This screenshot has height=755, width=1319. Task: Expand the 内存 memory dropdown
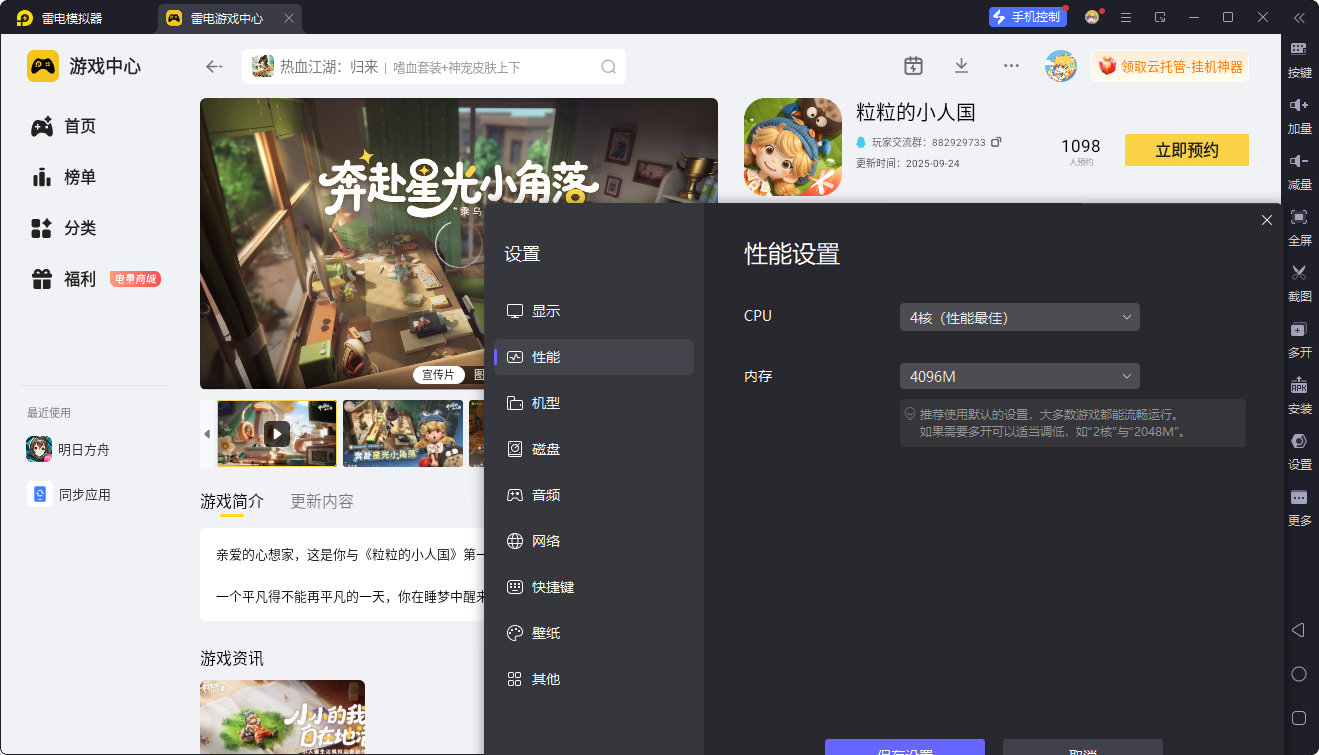coord(1019,376)
